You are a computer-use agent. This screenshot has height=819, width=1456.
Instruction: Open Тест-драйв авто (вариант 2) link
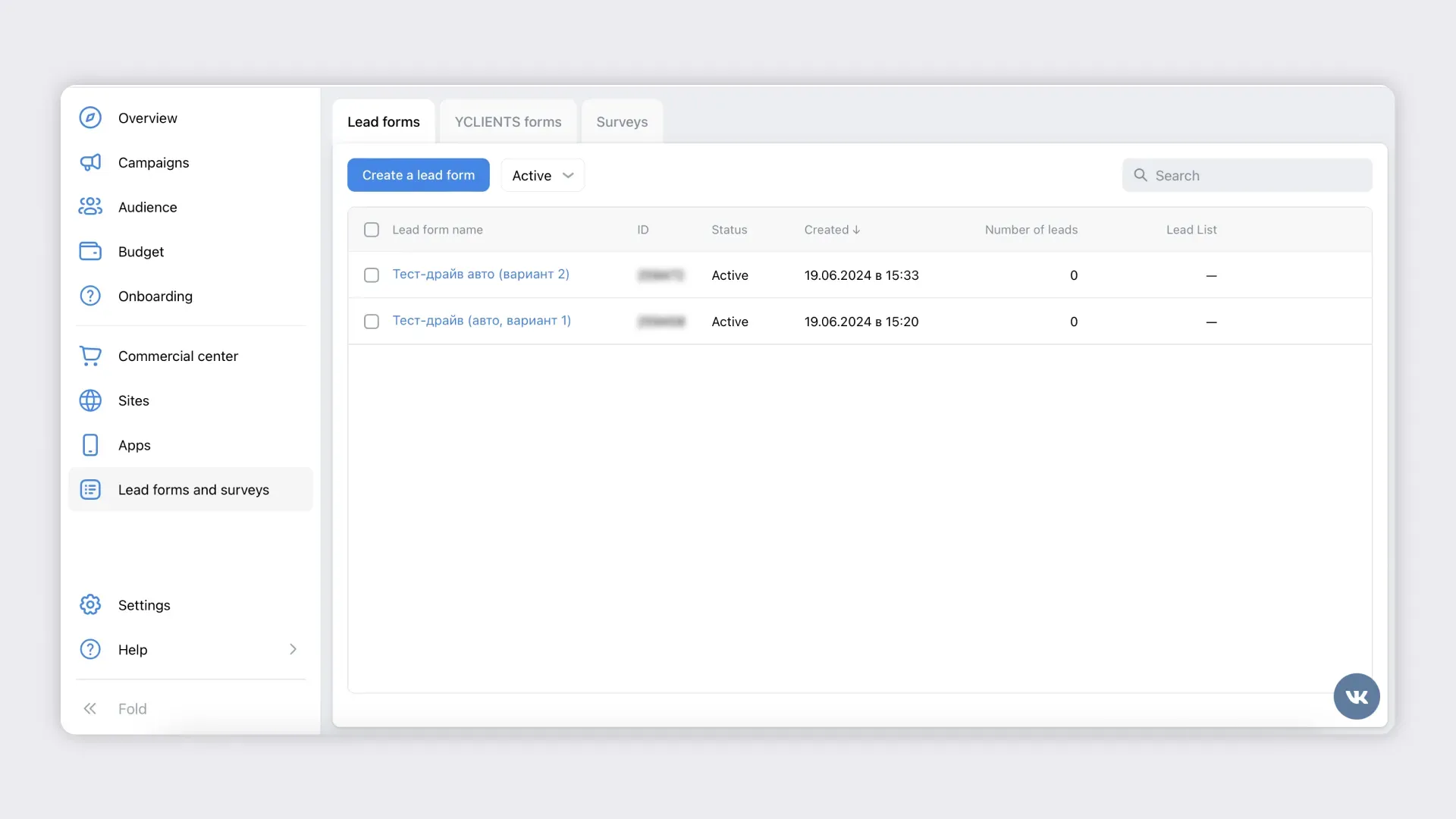[x=480, y=275]
